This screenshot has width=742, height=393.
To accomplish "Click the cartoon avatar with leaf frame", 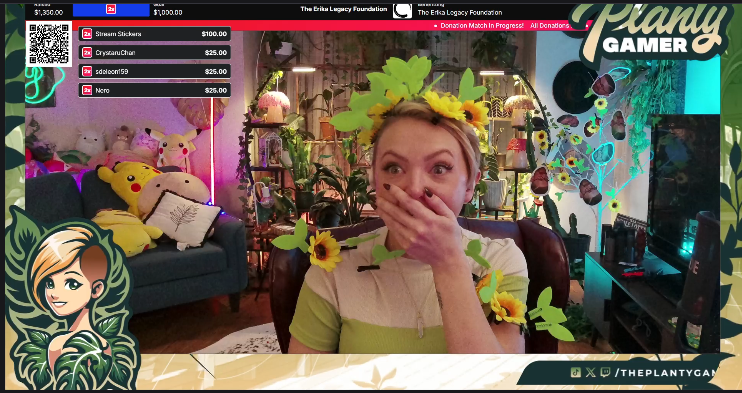I will tap(71, 298).
